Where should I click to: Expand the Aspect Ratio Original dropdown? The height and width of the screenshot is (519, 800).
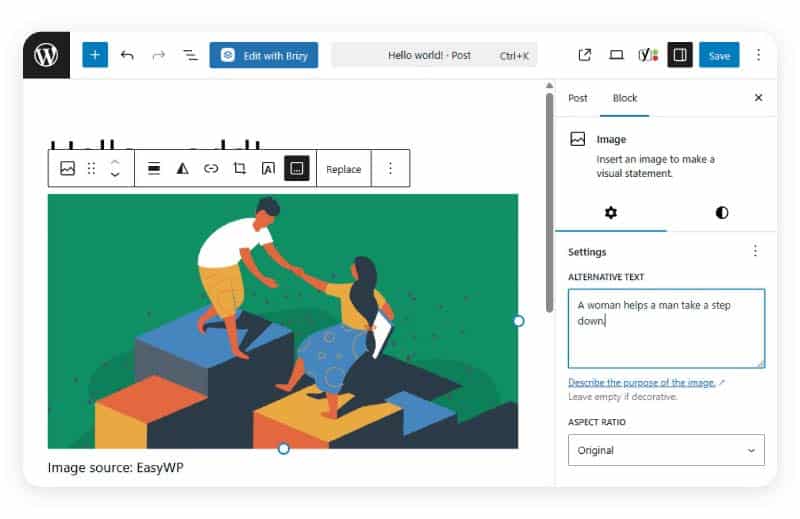pos(666,450)
